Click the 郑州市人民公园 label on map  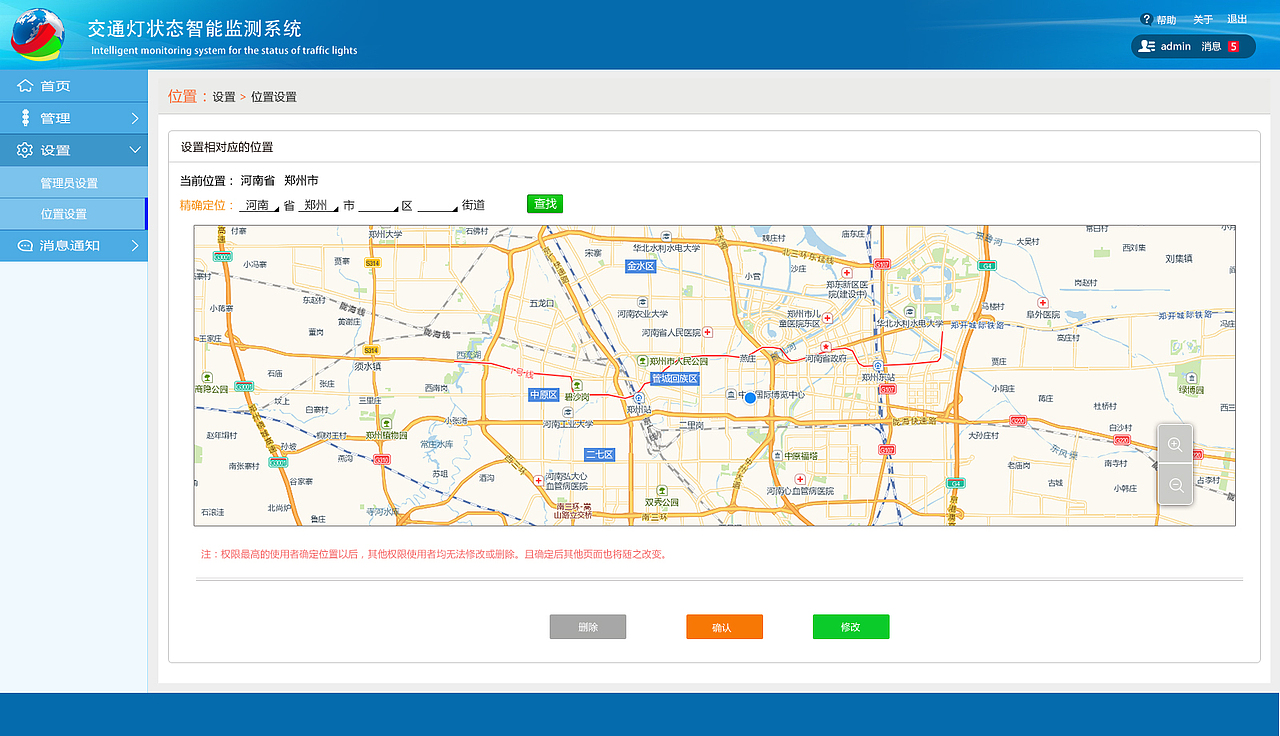(679, 360)
